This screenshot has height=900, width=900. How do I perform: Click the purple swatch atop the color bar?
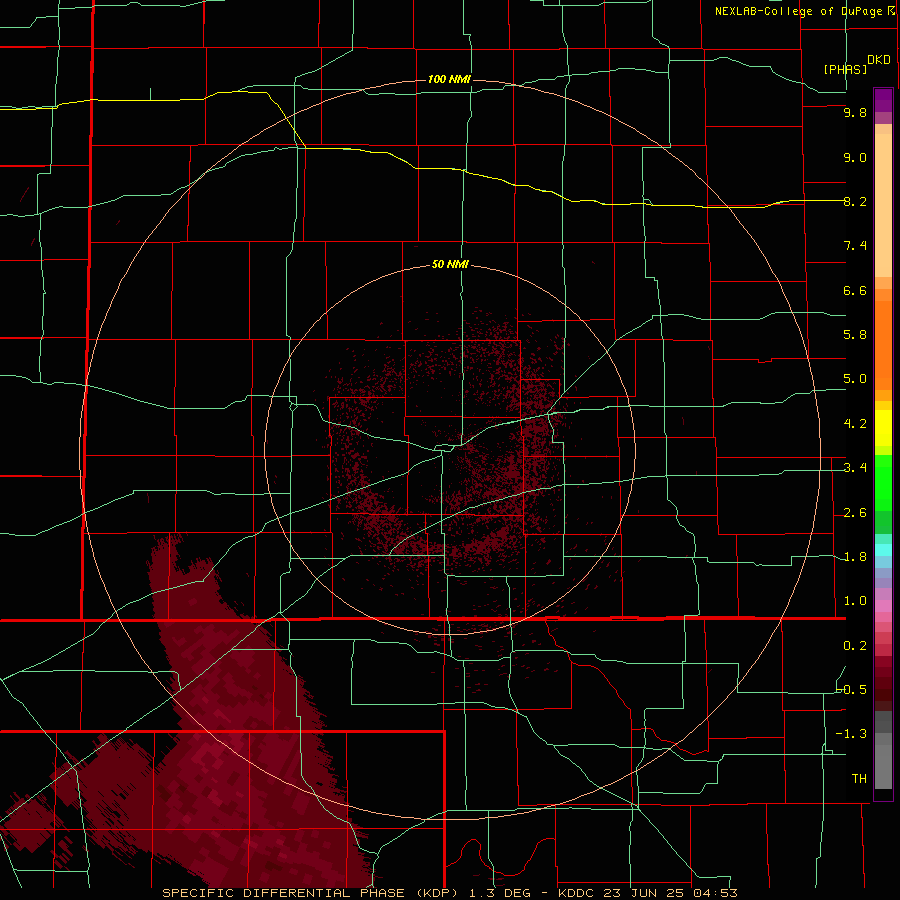tap(883, 100)
